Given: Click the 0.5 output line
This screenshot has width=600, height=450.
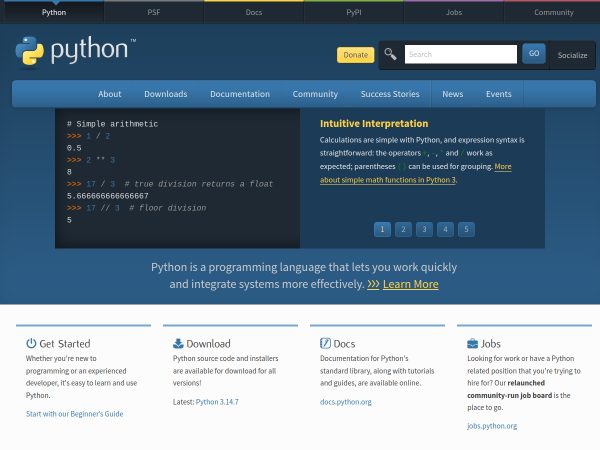Looking at the screenshot, I should (x=74, y=148).
